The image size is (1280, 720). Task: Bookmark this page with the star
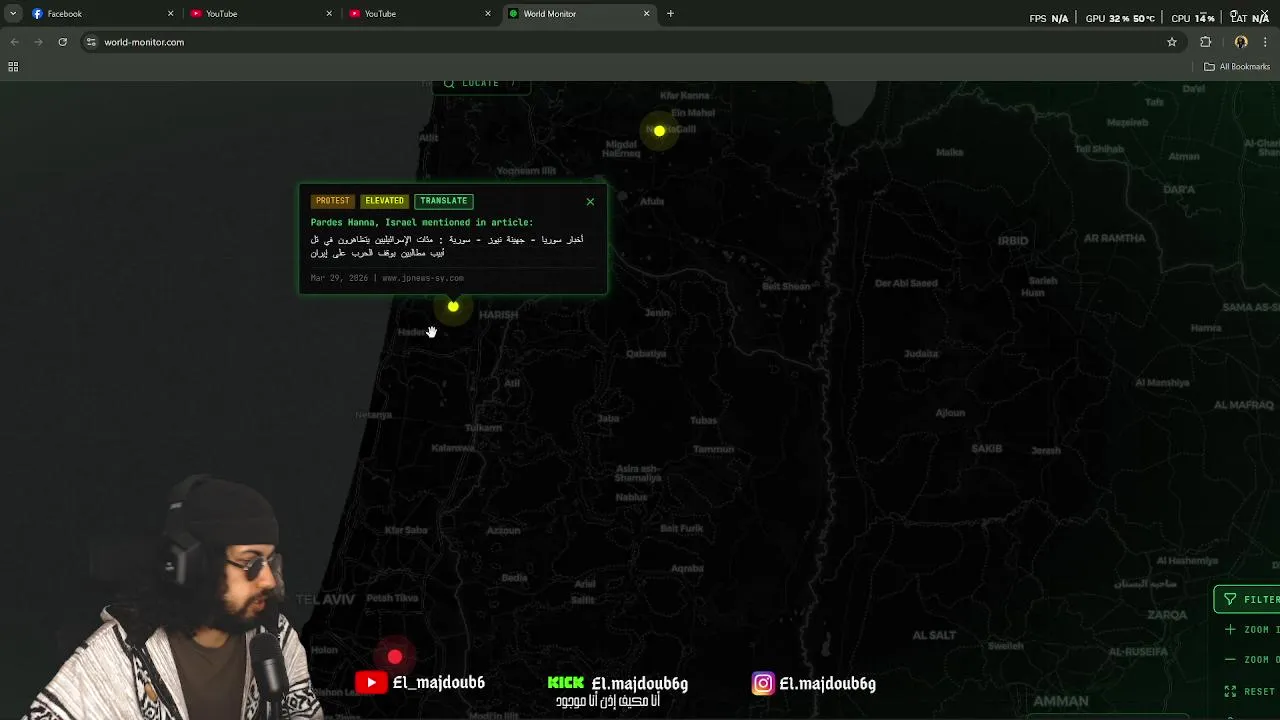[1172, 42]
